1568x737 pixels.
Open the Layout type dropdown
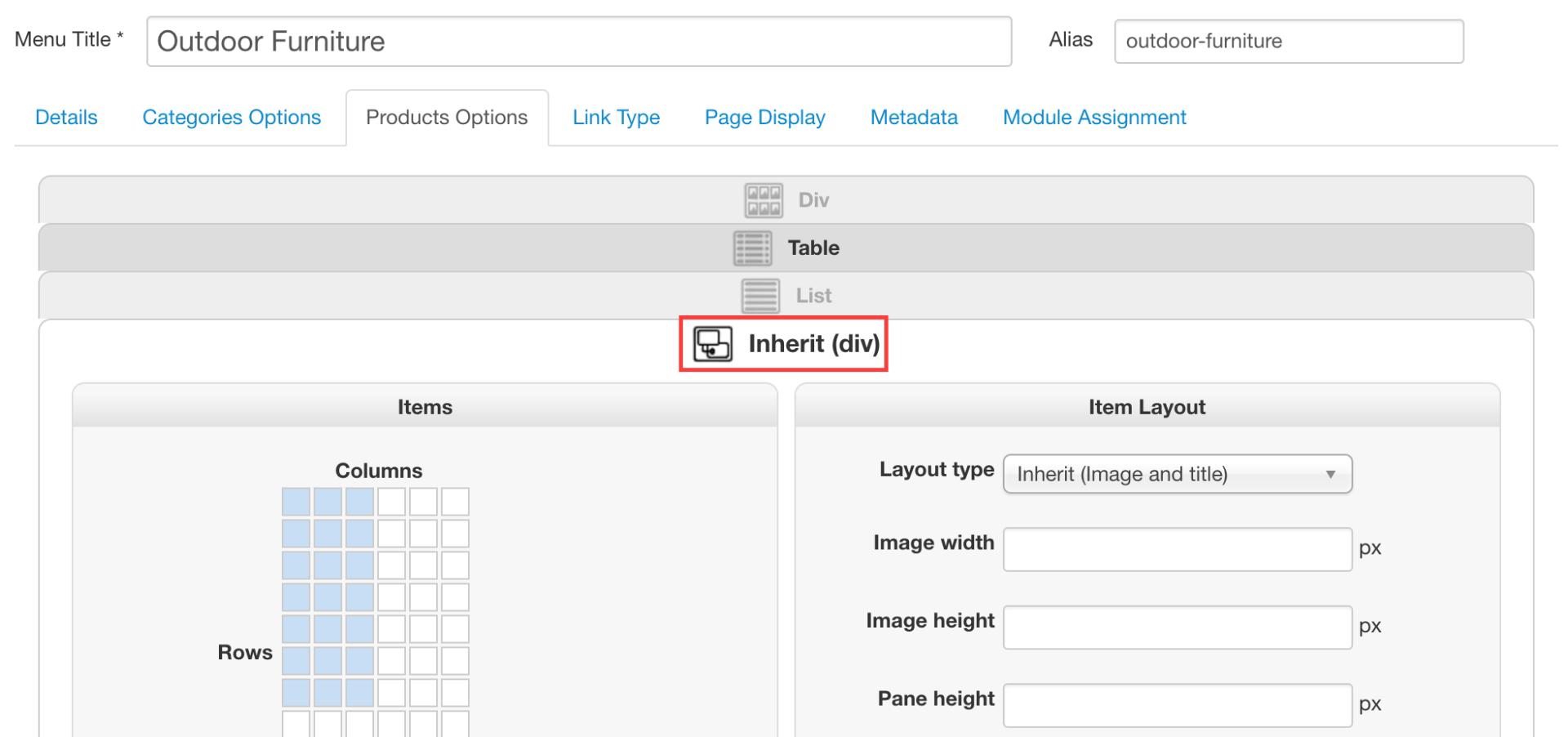point(1178,474)
